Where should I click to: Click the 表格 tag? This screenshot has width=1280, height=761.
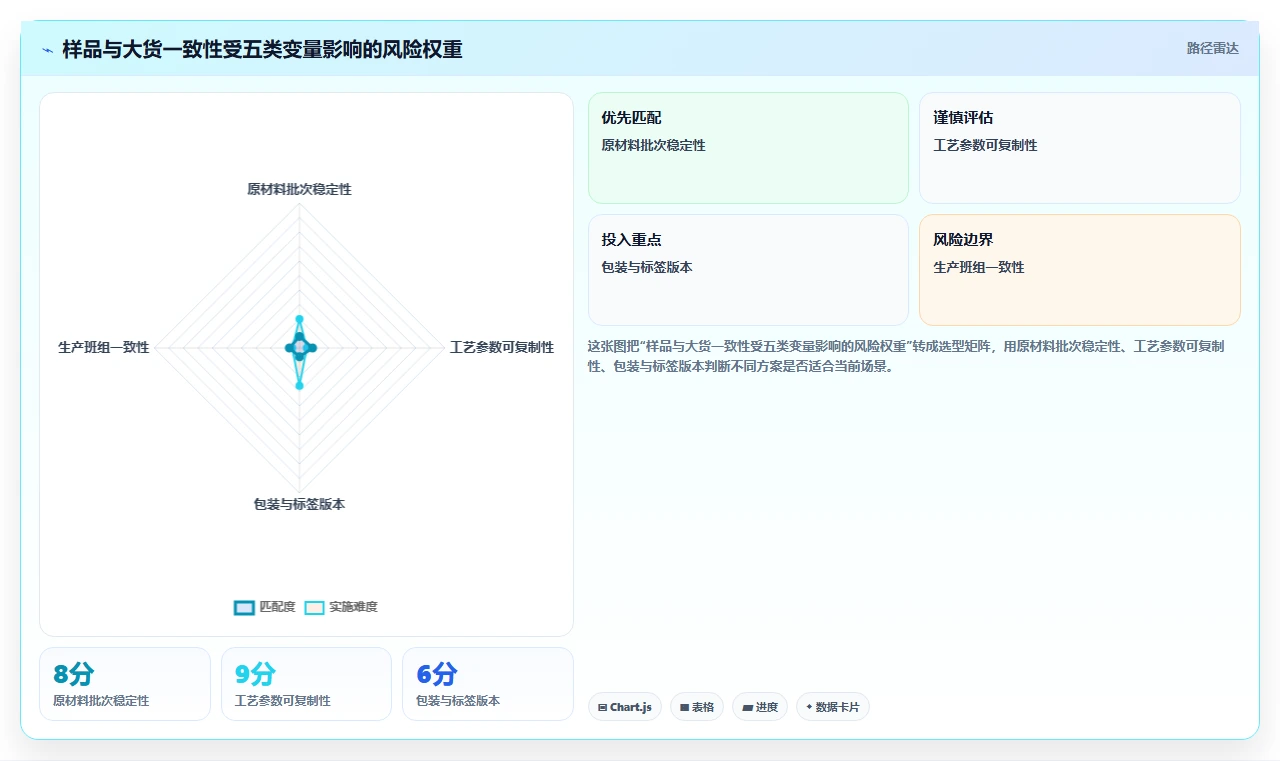(x=697, y=707)
